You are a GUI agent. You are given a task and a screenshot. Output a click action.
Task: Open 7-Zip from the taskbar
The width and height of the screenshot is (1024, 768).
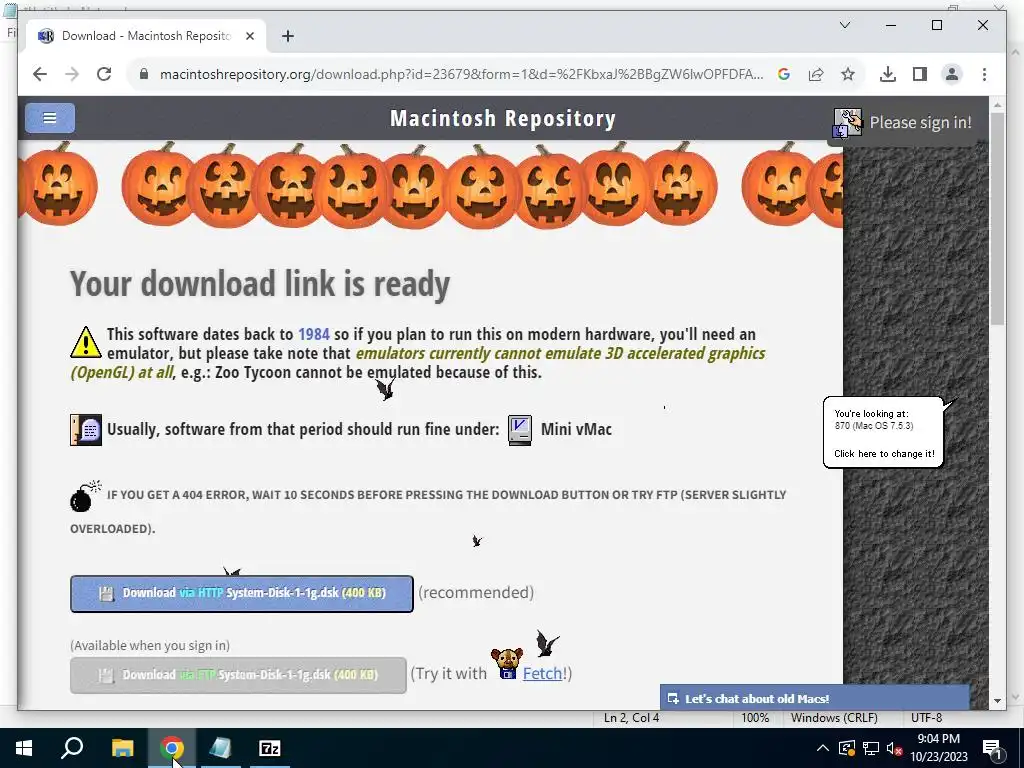[270, 748]
